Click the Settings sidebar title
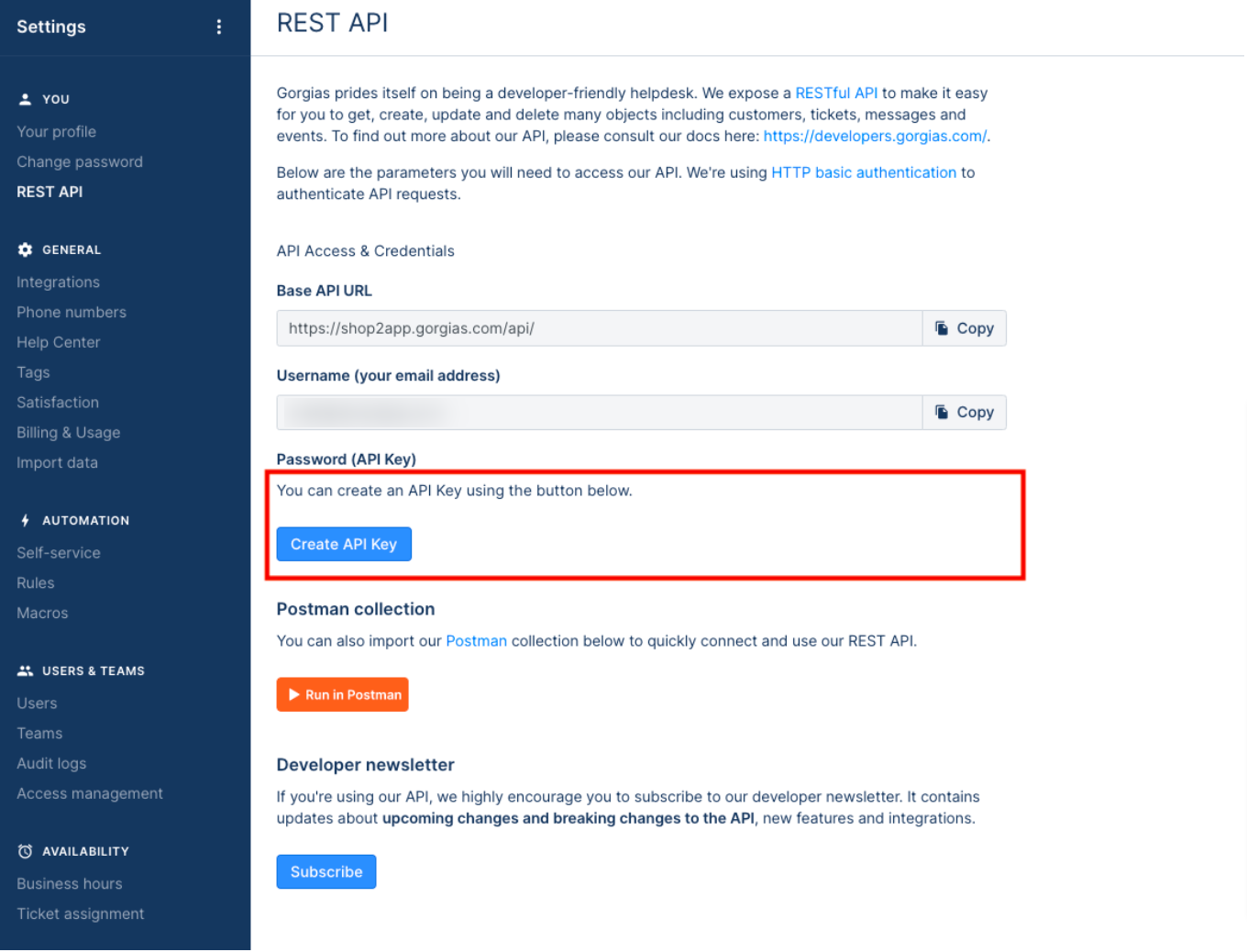This screenshot has height=952, width=1247. coord(51,27)
